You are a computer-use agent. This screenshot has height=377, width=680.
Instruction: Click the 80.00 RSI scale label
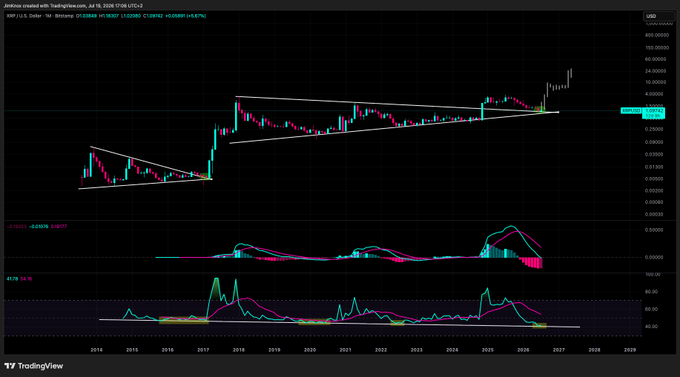[x=652, y=292]
